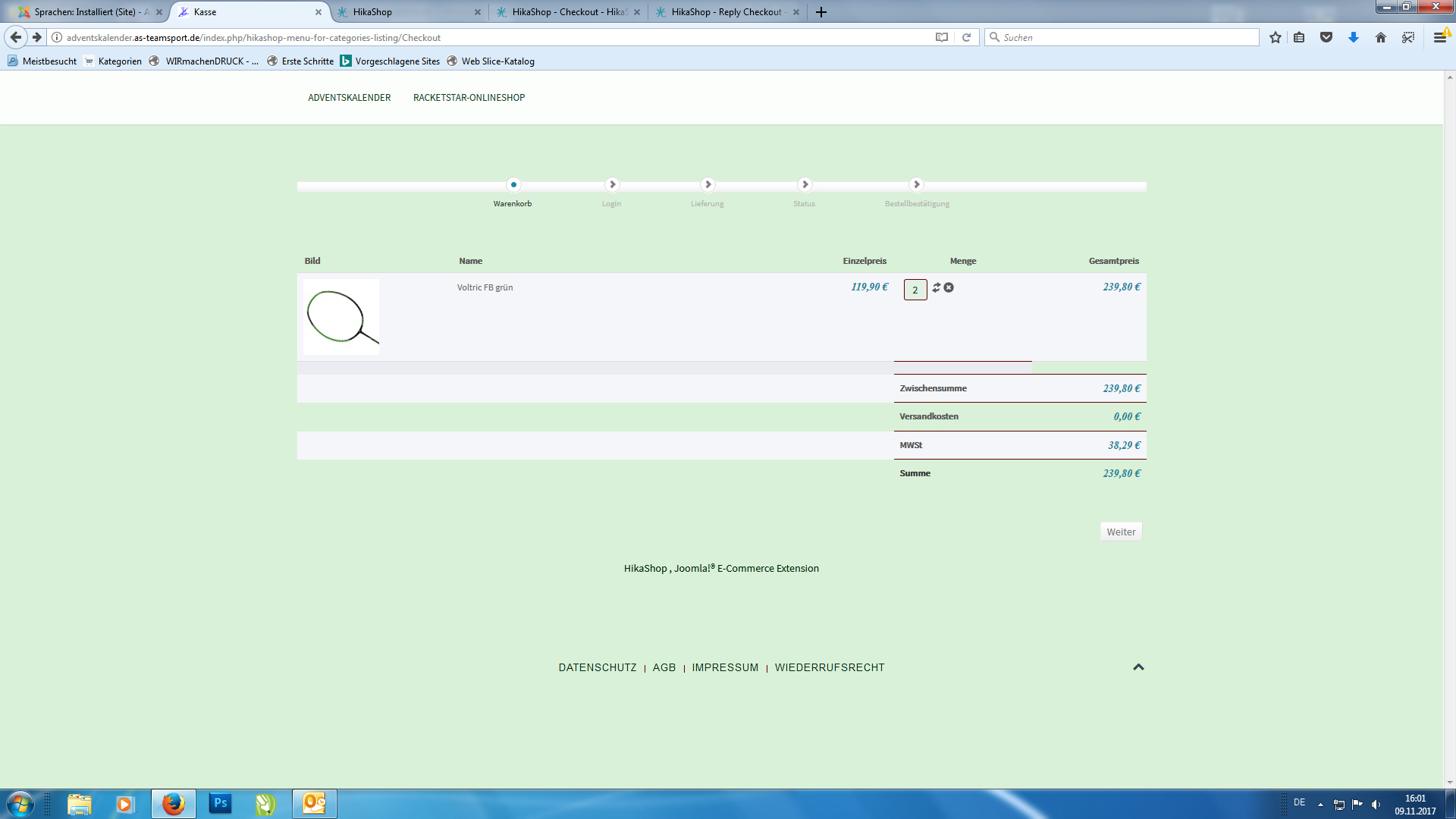Open the Firefox hamburger menu
1456x819 pixels.
pyautogui.click(x=1439, y=37)
